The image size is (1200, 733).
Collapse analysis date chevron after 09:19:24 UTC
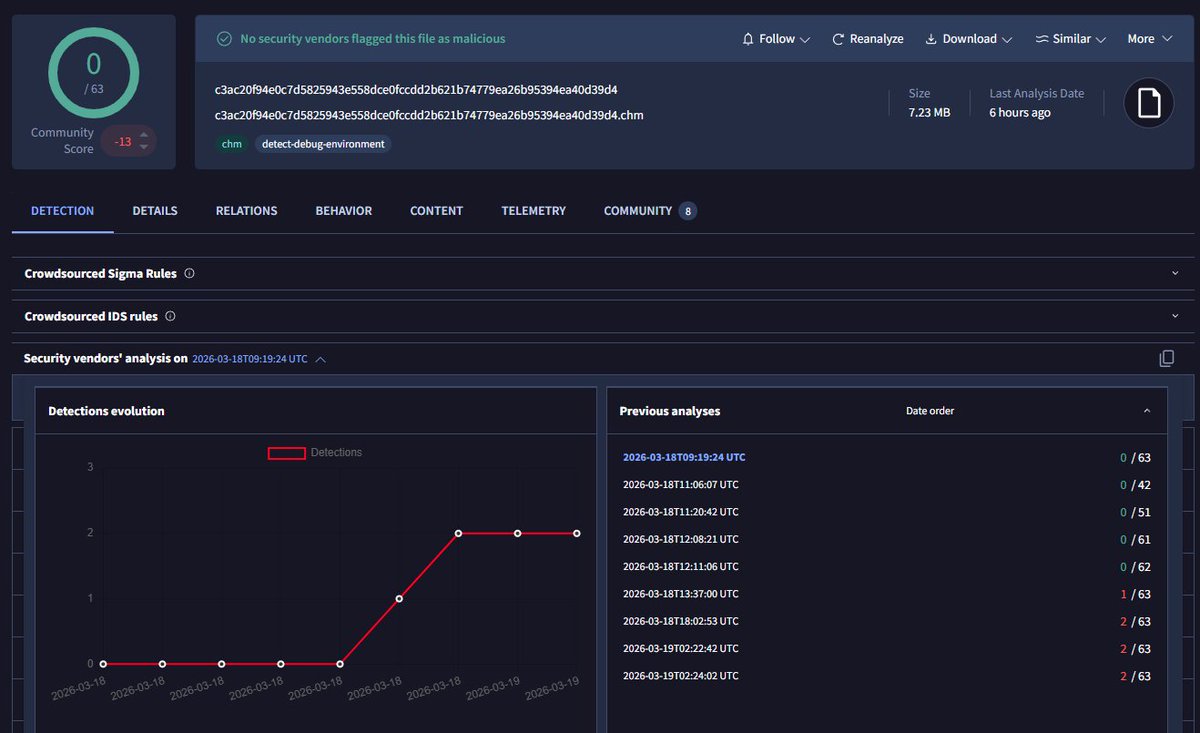[x=320, y=359]
